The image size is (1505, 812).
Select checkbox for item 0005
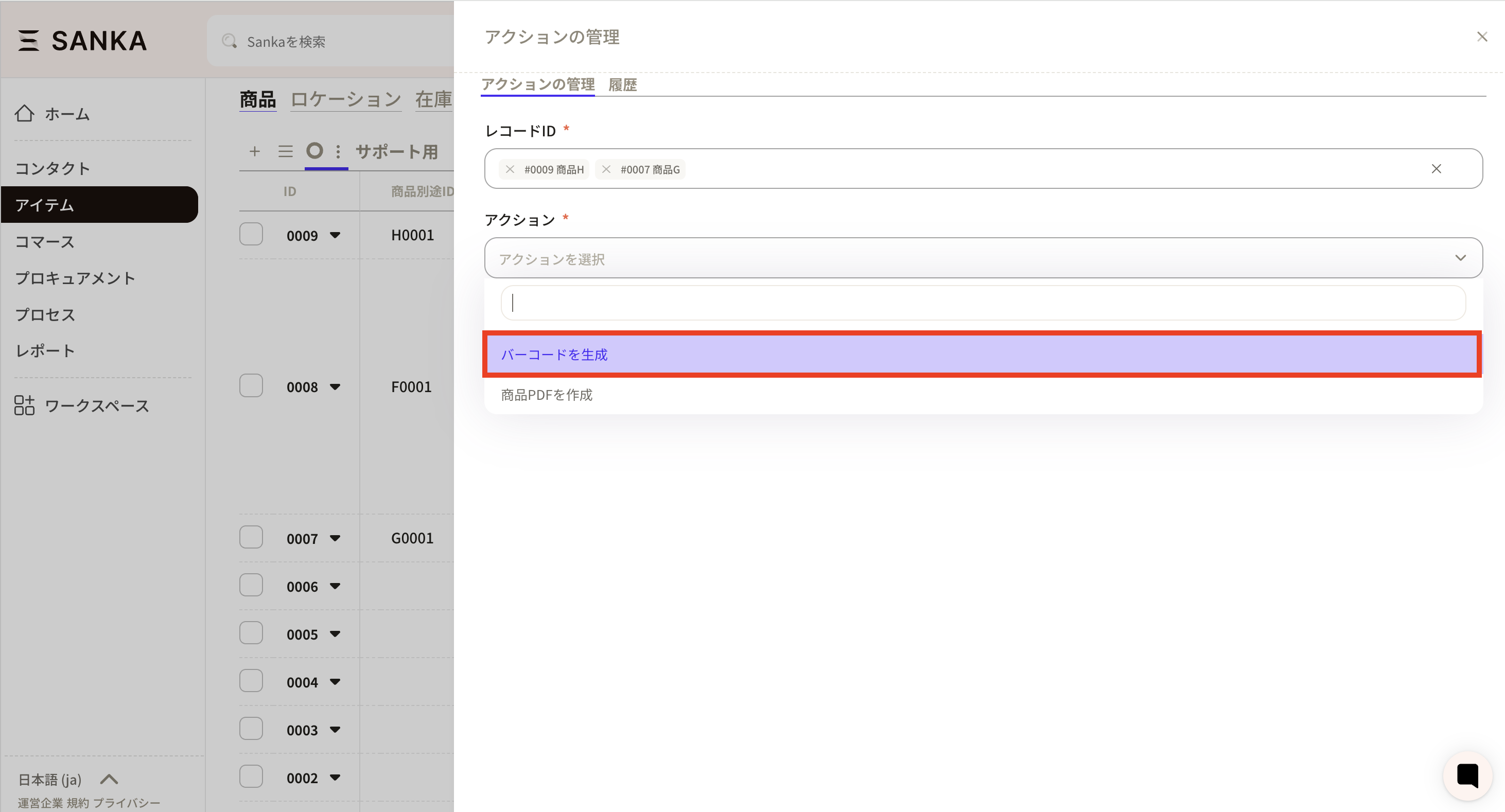[251, 634]
